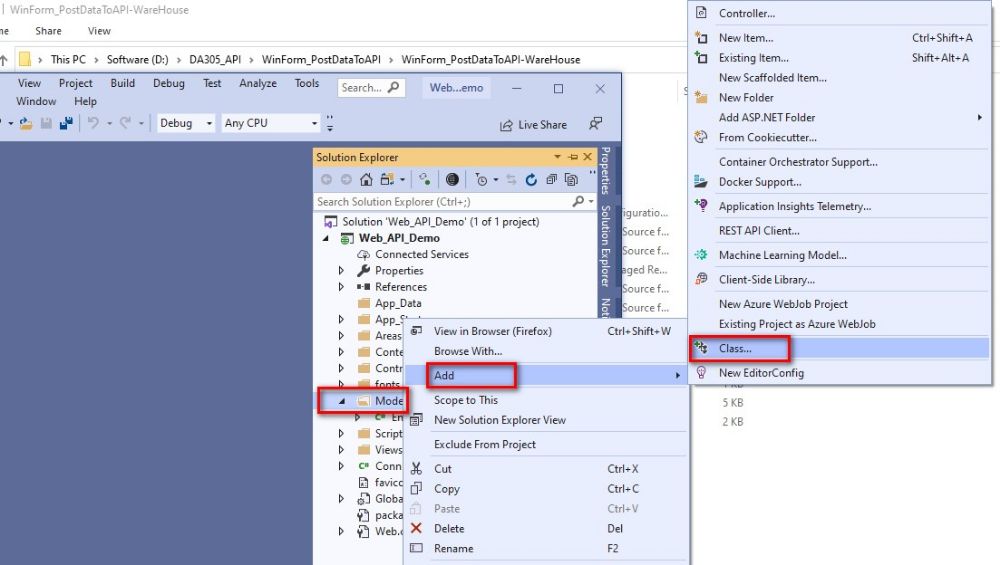This screenshot has width=1000, height=565.
Task: Expand the Views folder
Action: [341, 450]
